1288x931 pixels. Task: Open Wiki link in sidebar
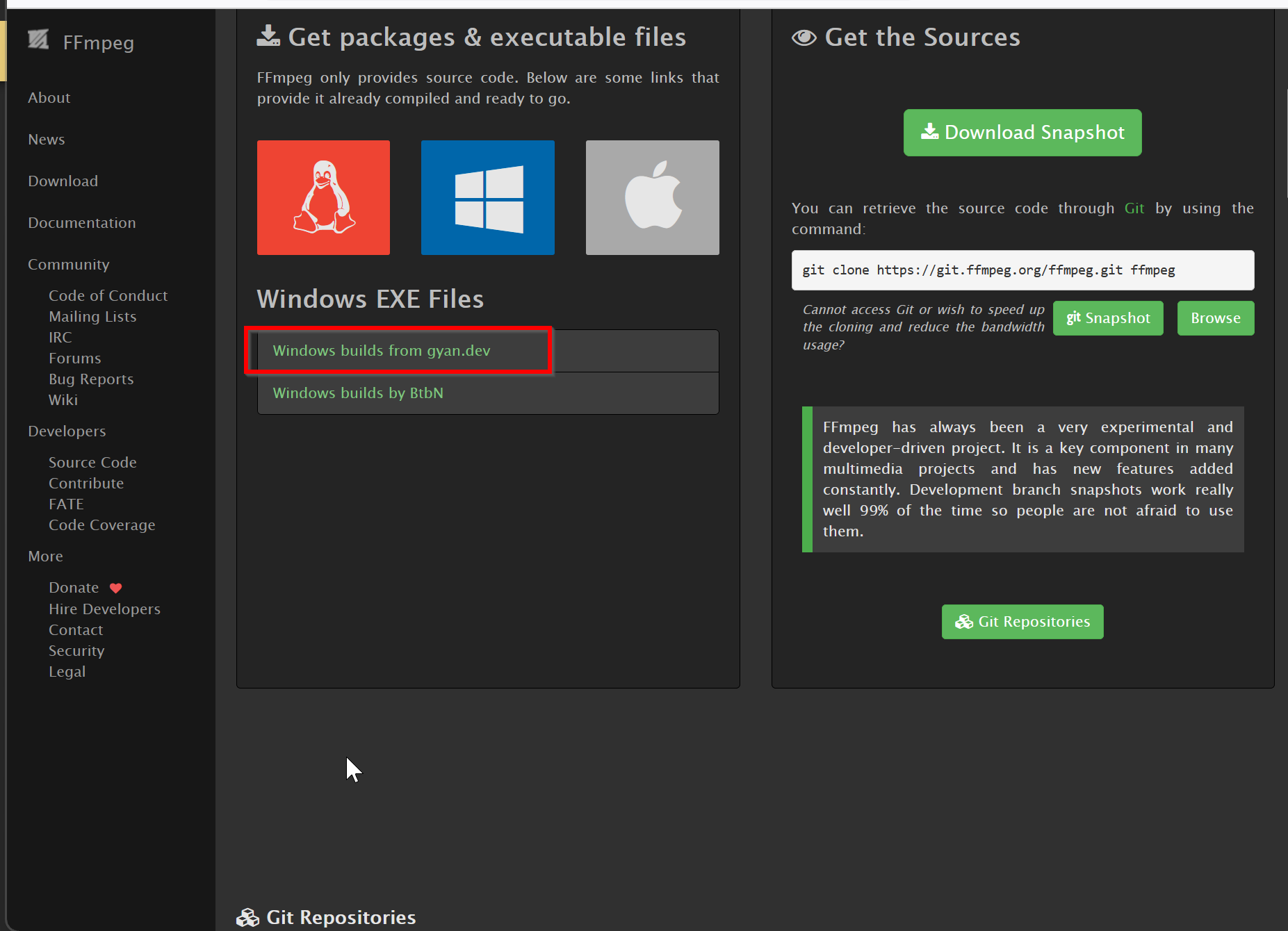(63, 400)
